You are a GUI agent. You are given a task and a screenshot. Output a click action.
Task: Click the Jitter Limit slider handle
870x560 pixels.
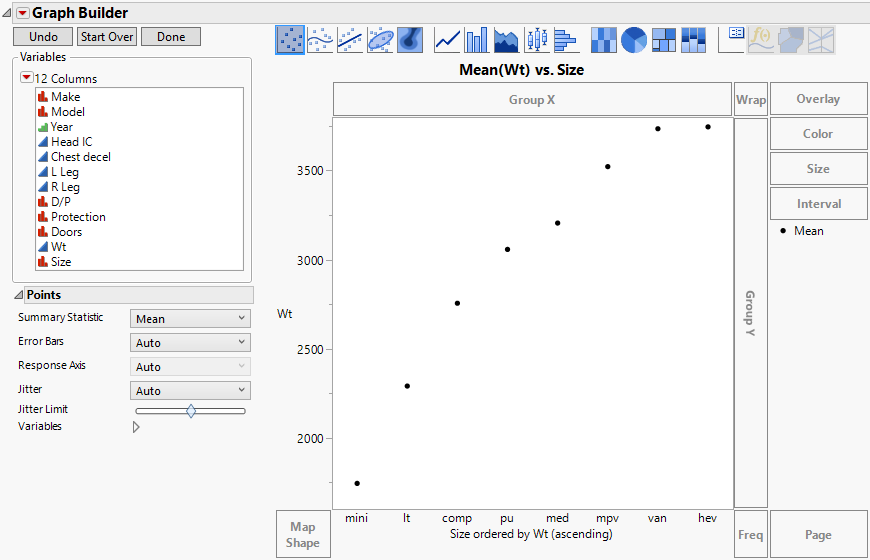pyautogui.click(x=191, y=410)
